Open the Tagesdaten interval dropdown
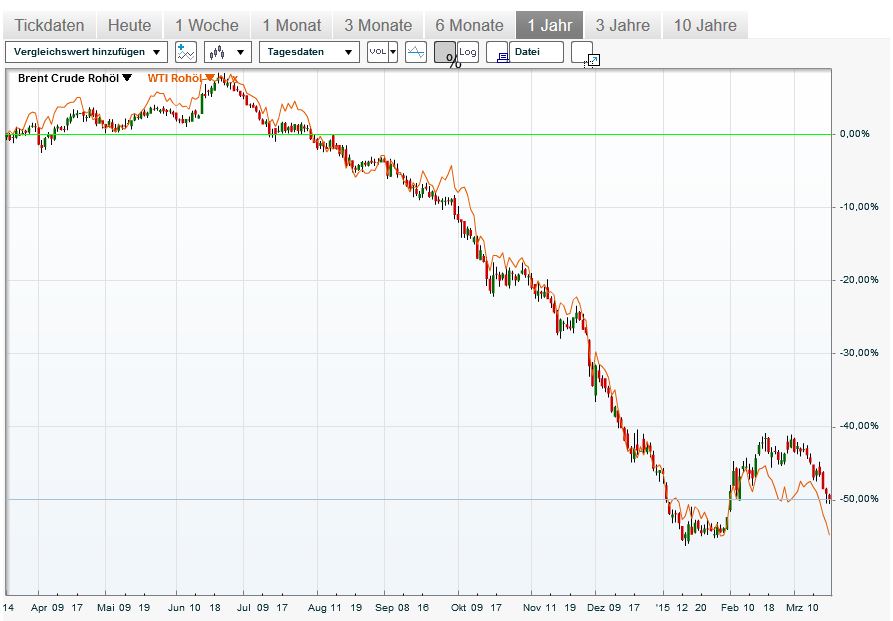893x621 pixels. click(308, 51)
